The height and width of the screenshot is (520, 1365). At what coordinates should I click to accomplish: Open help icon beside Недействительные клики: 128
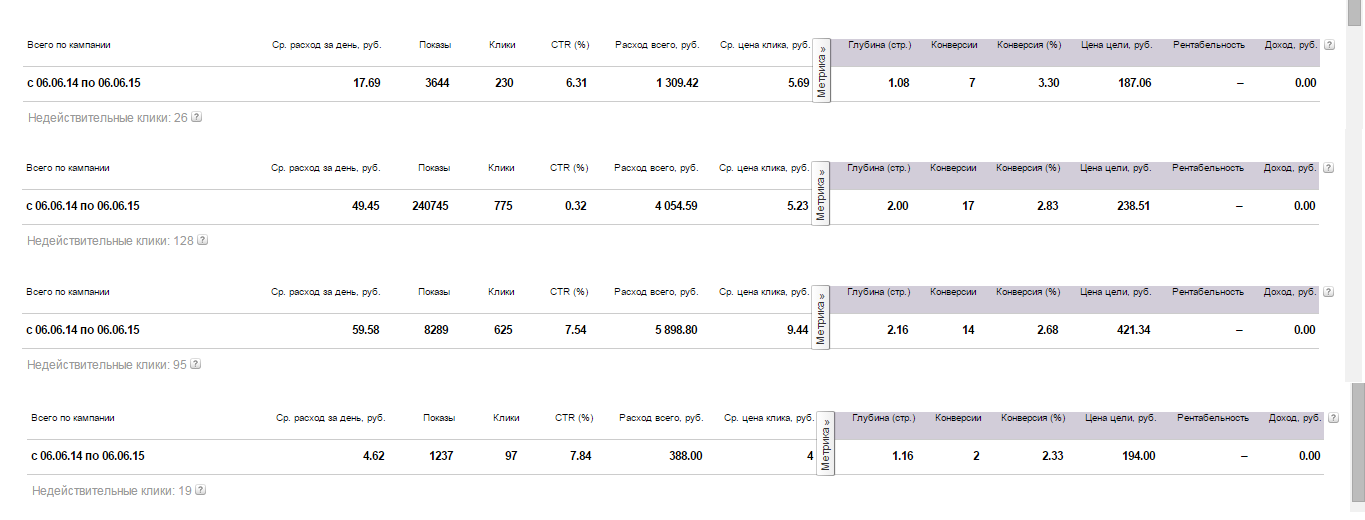click(203, 241)
